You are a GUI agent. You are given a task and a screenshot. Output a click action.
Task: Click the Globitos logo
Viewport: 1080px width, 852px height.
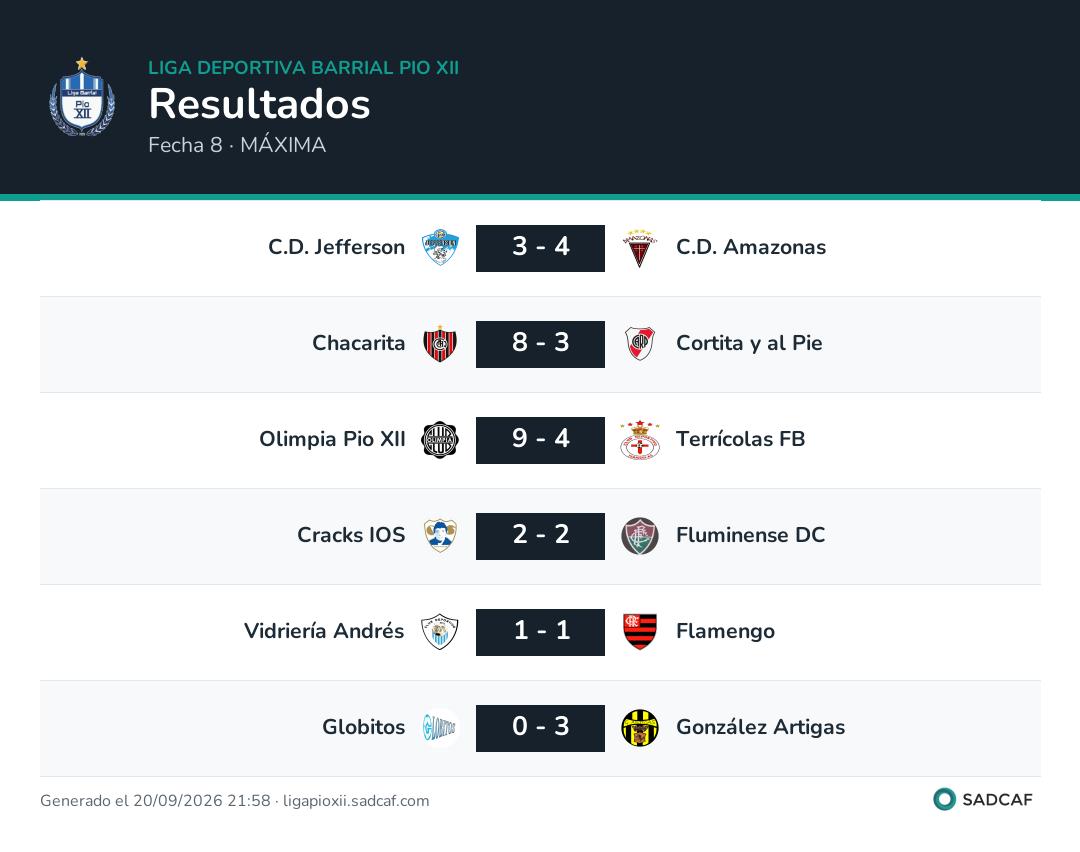[x=440, y=727]
